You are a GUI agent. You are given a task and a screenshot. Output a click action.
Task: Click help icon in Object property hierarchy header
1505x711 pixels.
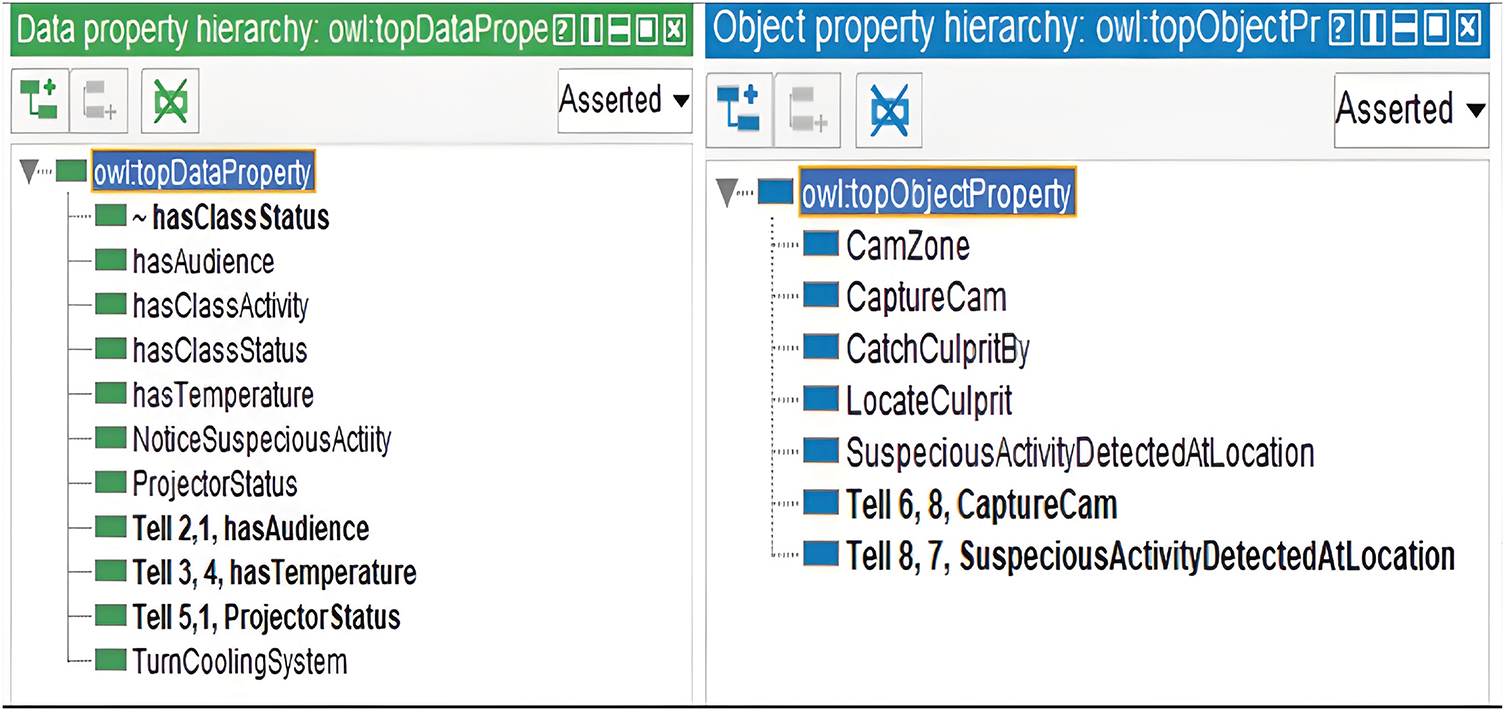click(x=1345, y=31)
